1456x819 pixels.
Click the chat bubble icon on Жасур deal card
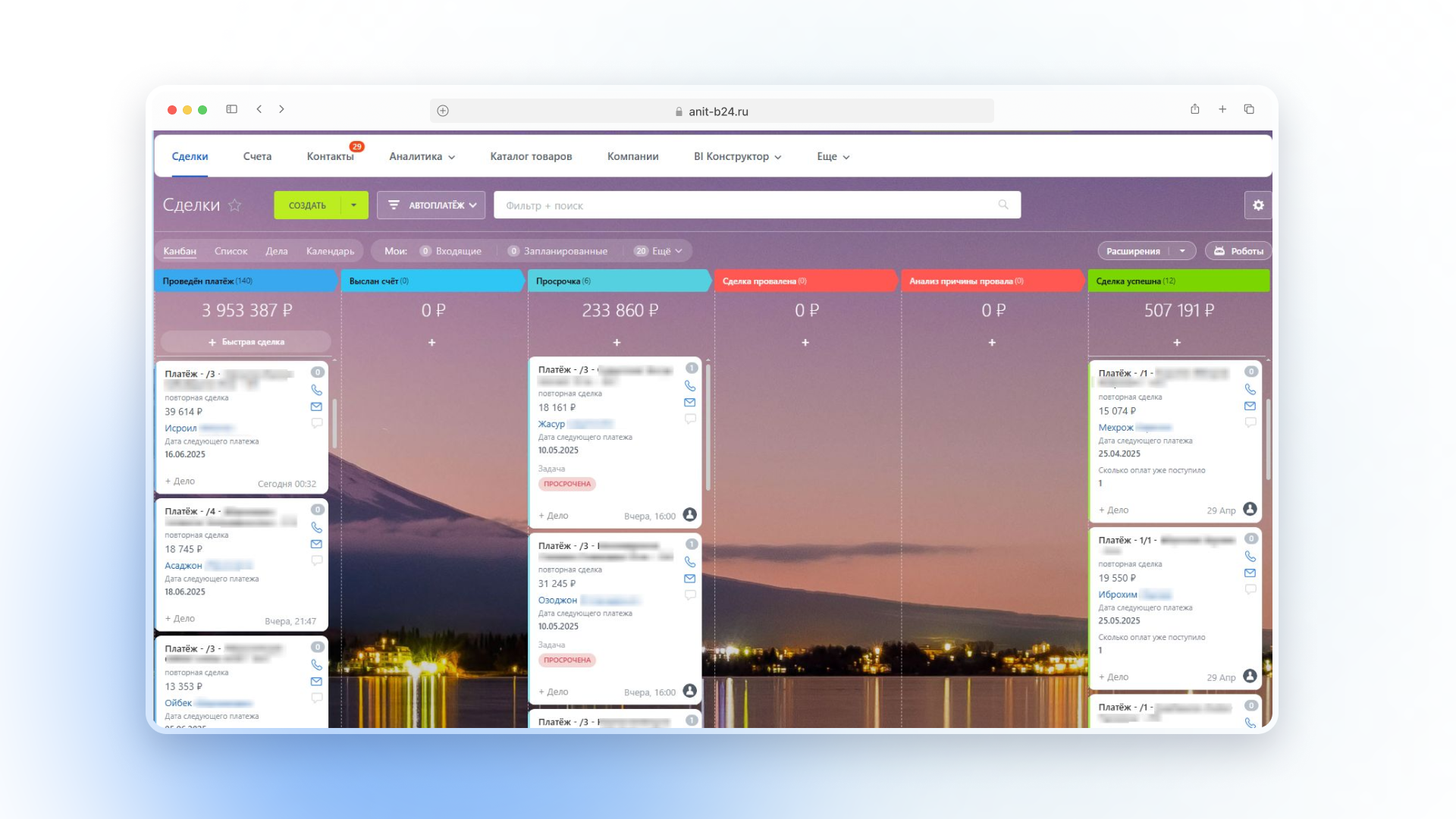point(690,419)
